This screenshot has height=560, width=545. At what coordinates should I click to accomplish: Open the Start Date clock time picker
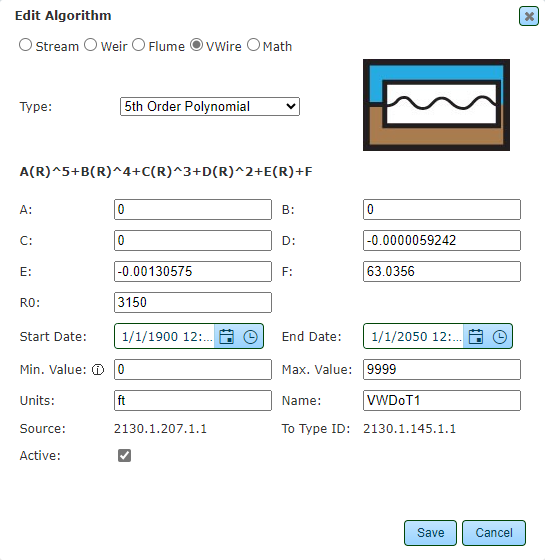click(x=250, y=336)
